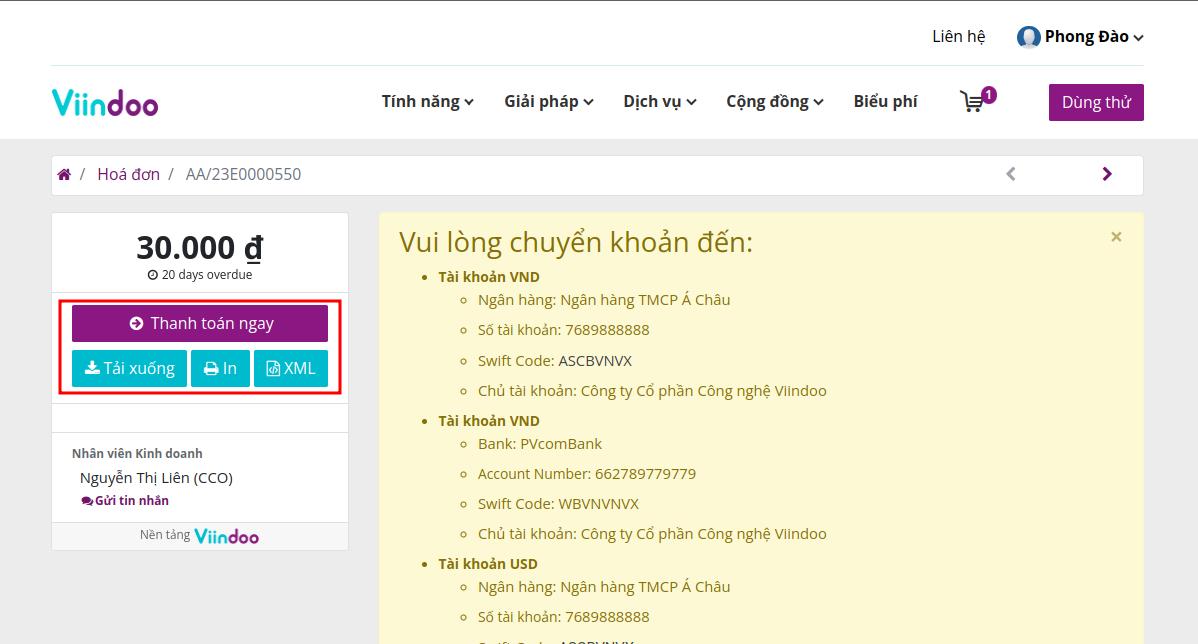Go to next invoice with right arrow
This screenshot has height=644, width=1198.
pos(1107,174)
